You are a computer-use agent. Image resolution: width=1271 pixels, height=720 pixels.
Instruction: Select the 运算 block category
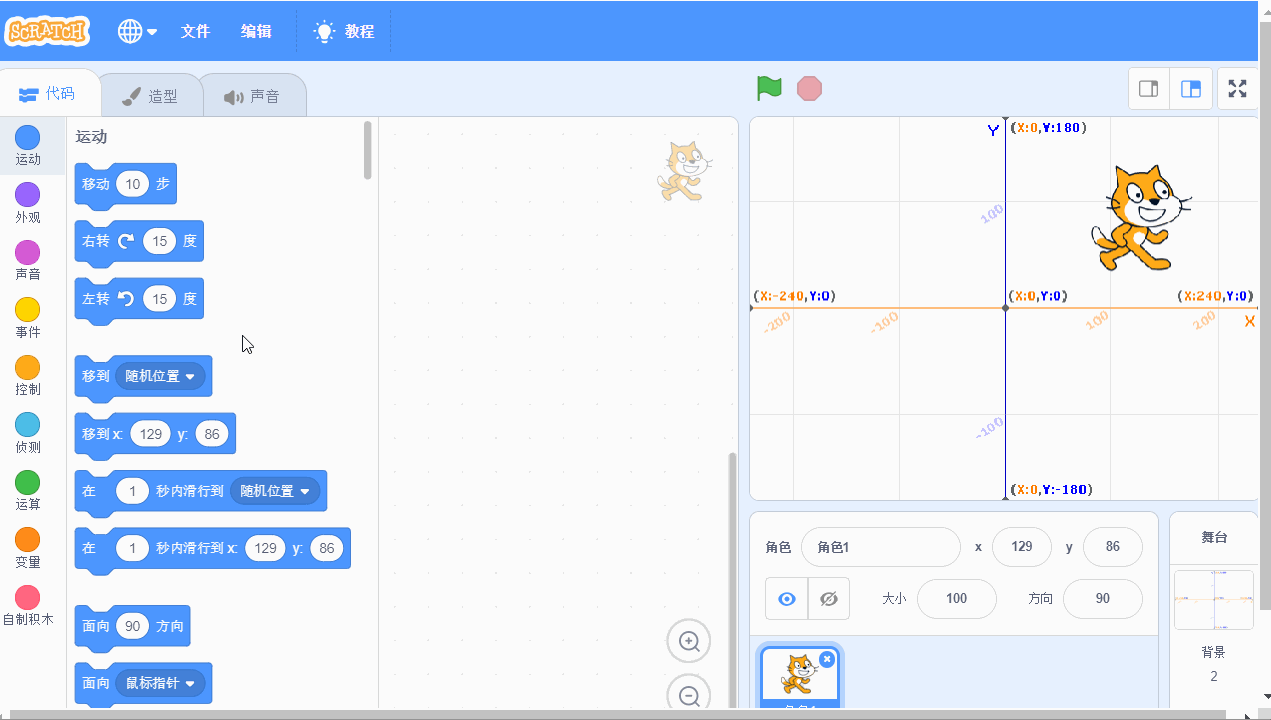coord(28,491)
